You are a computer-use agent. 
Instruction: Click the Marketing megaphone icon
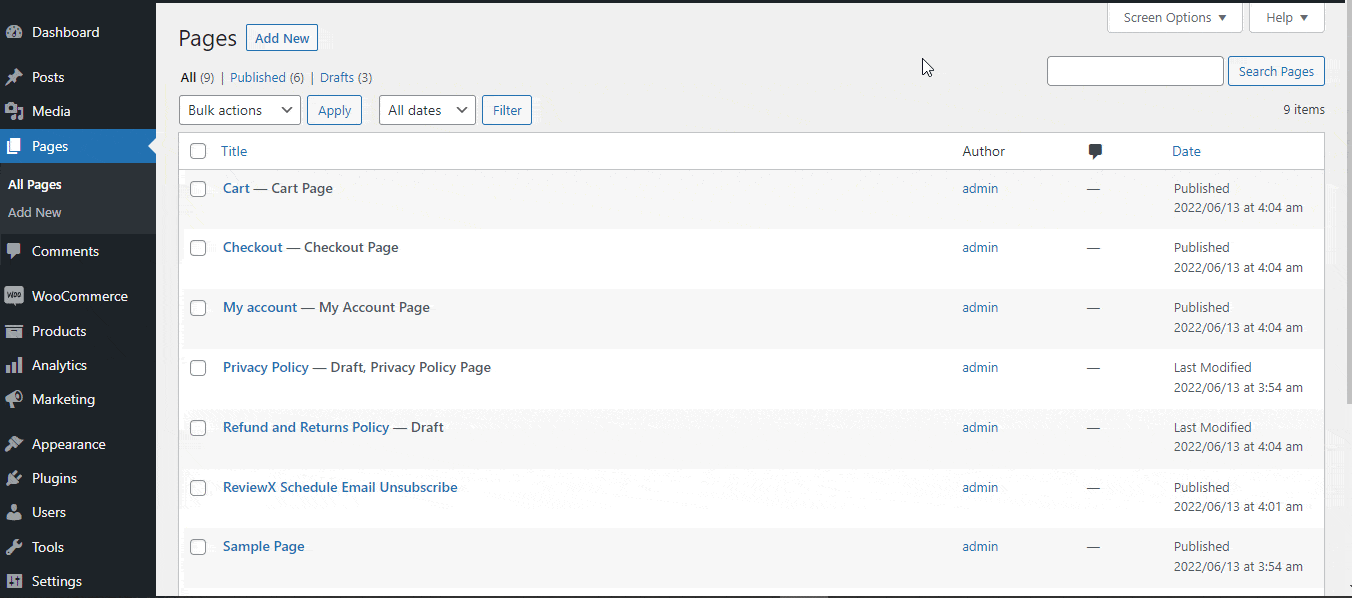click(x=14, y=399)
